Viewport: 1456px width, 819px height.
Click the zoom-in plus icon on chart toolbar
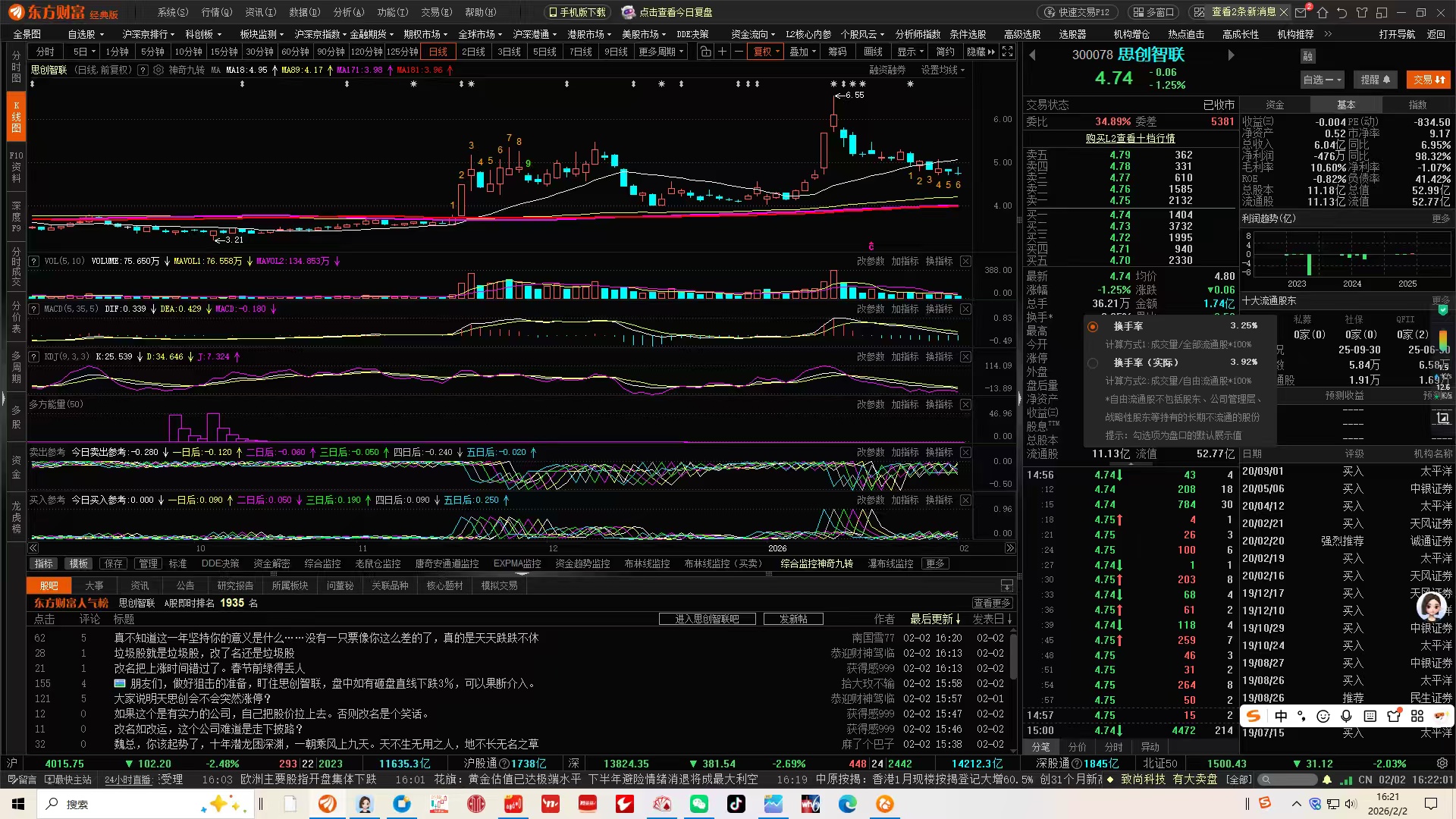[x=723, y=52]
